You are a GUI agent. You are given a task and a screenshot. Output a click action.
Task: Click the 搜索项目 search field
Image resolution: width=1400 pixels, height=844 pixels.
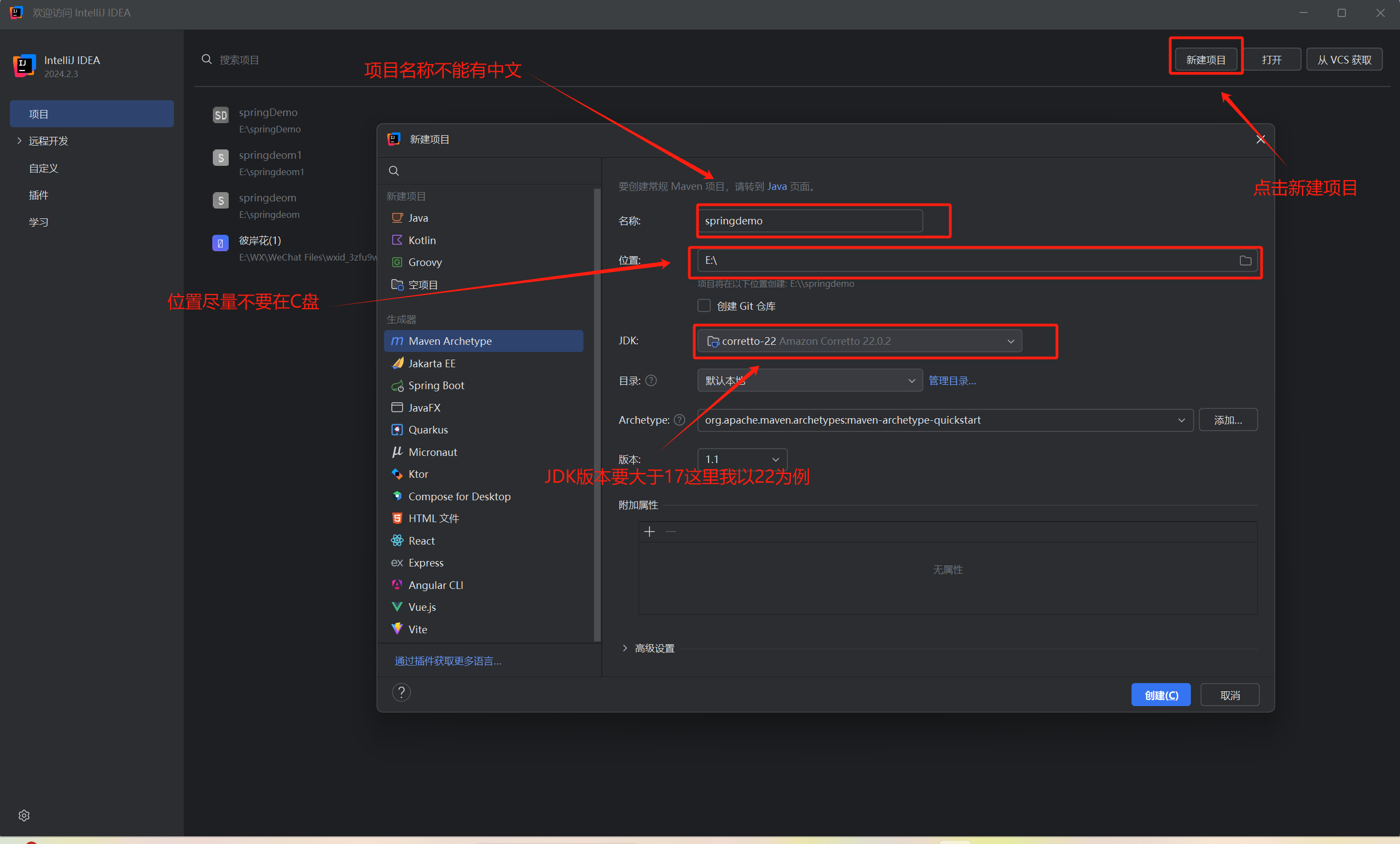click(239, 60)
